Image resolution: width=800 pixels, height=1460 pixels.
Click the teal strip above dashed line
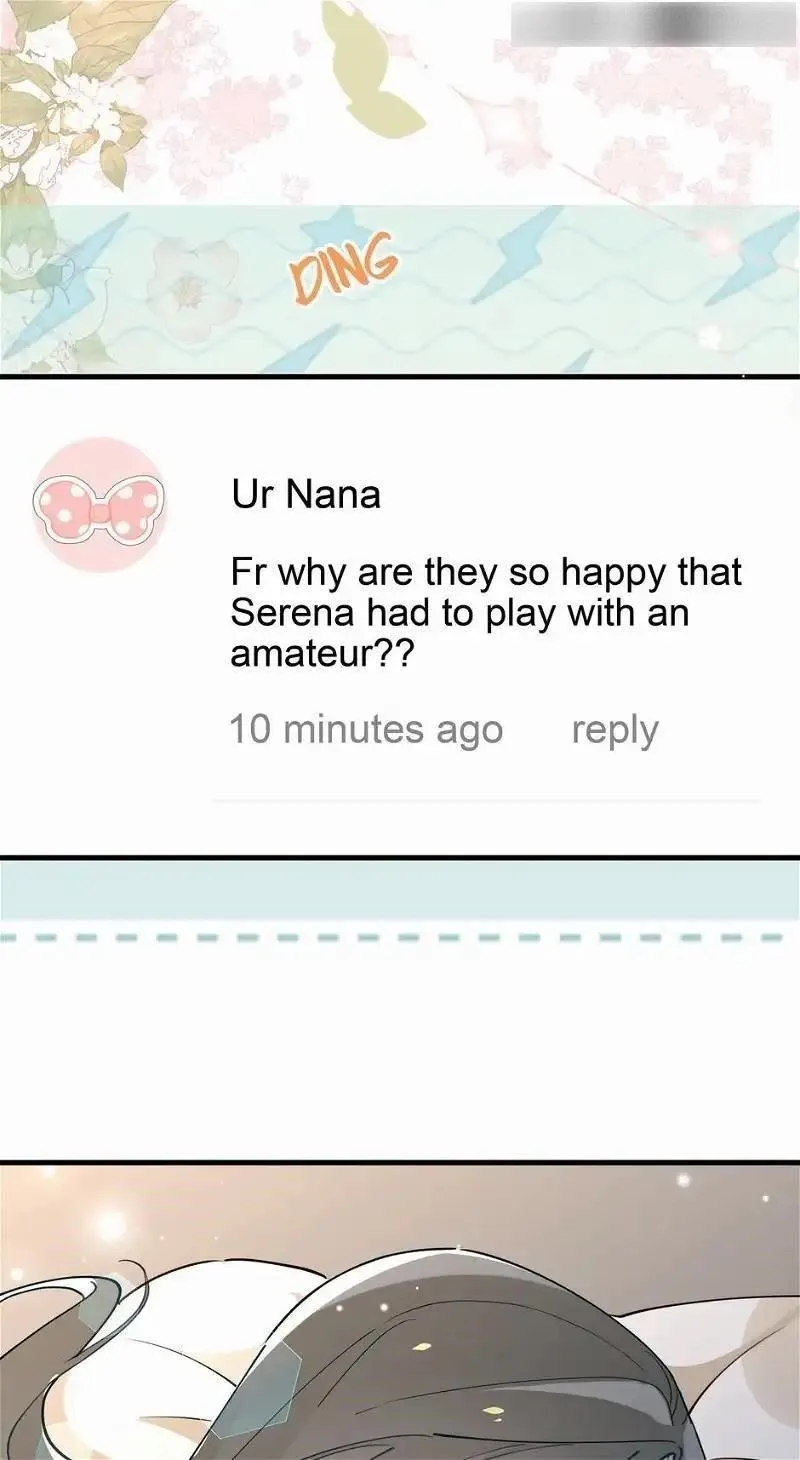(x=400, y=891)
